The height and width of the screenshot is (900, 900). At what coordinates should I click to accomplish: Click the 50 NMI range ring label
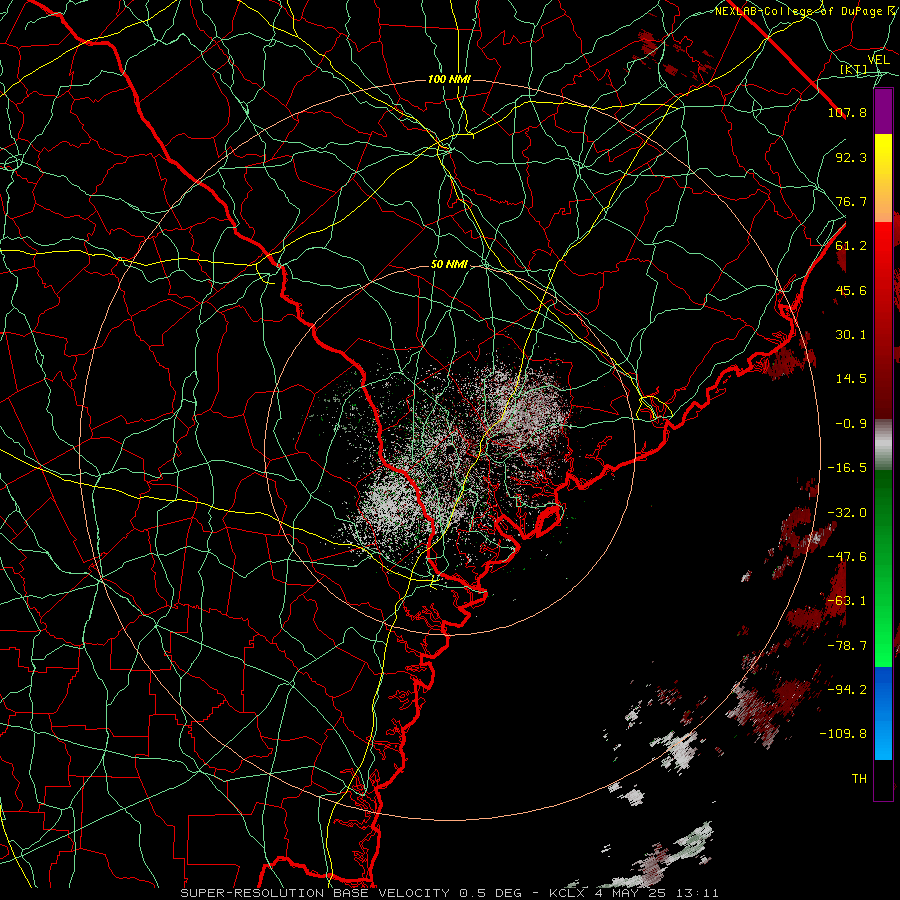coord(449,264)
